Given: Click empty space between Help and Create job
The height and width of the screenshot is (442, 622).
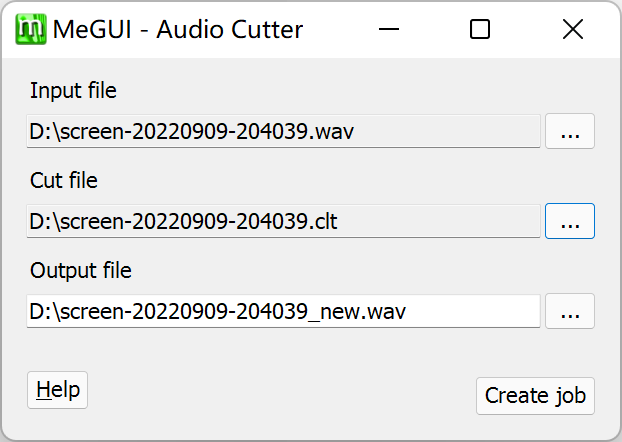Looking at the screenshot, I should [x=280, y=392].
